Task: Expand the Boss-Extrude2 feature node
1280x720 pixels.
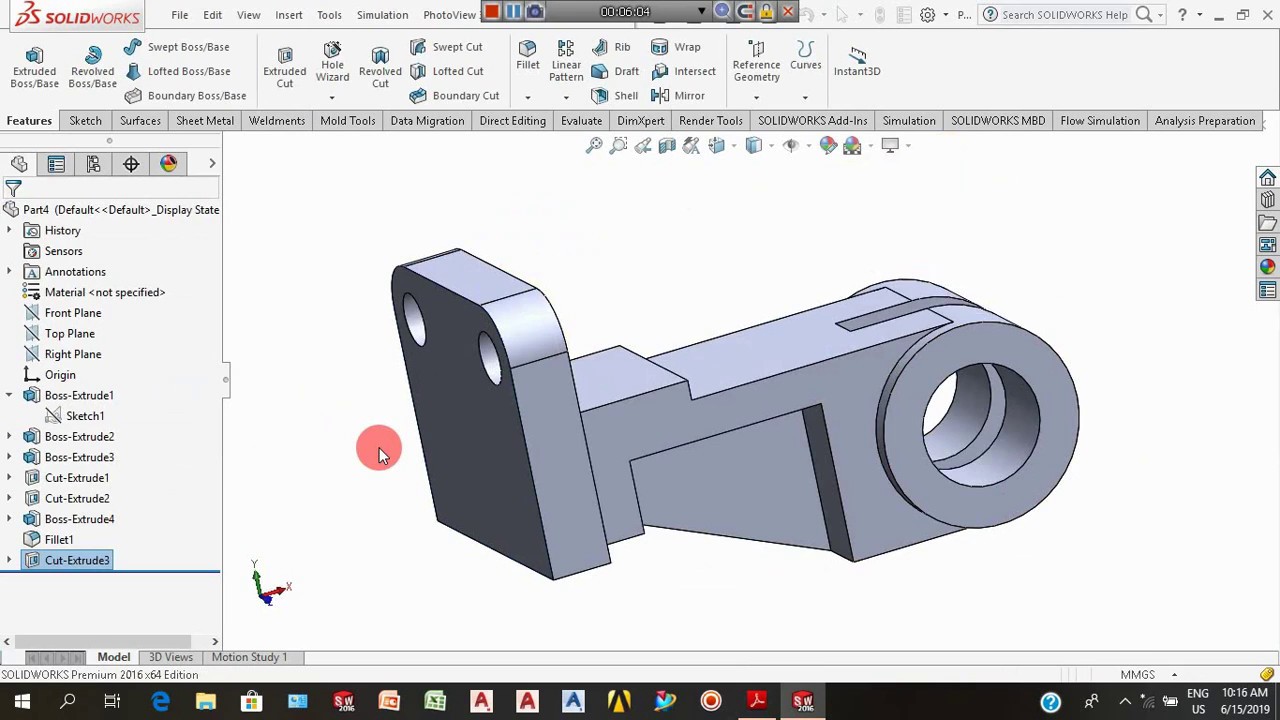Action: [x=9, y=437]
